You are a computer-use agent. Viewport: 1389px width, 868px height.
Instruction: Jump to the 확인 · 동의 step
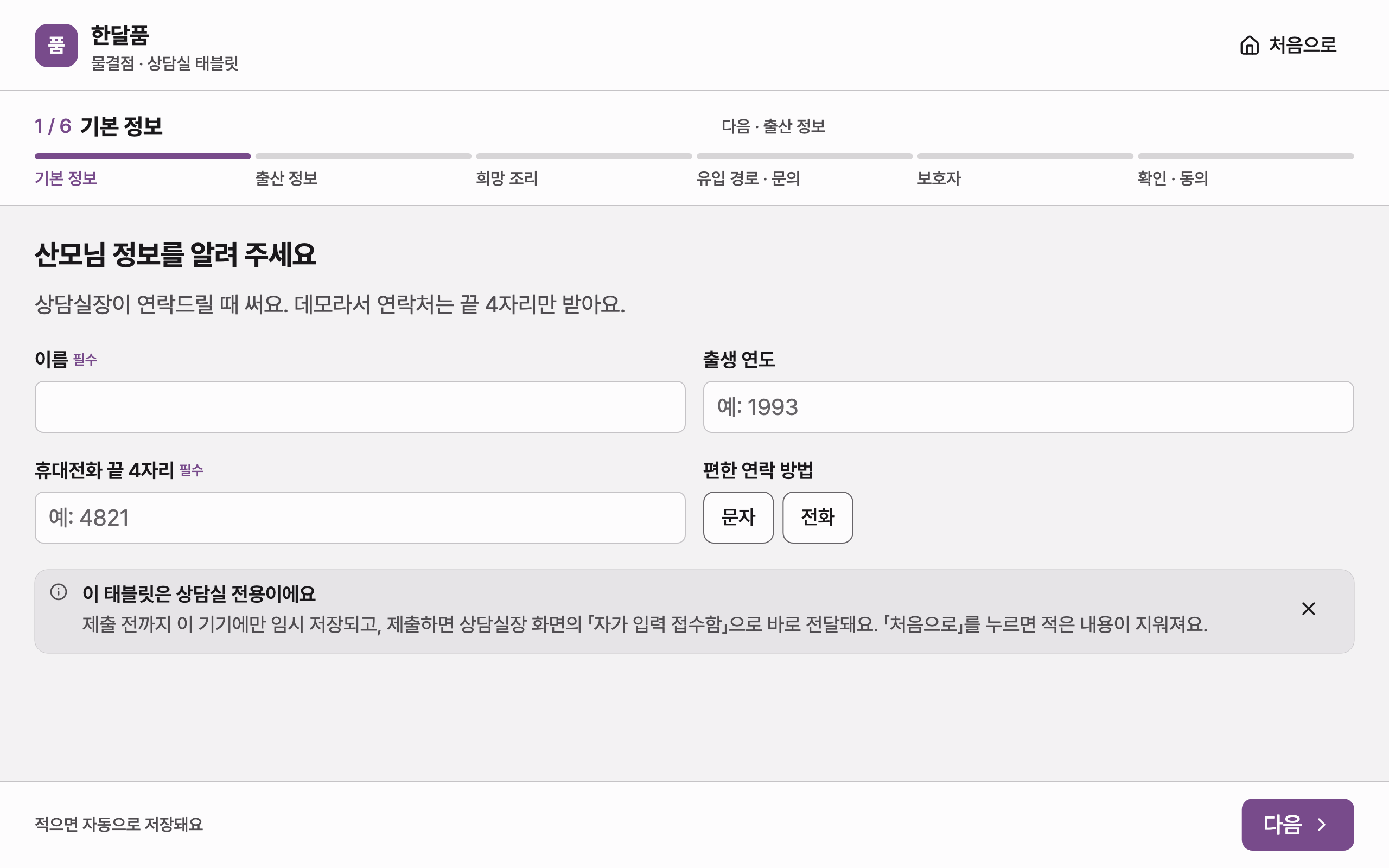pyautogui.click(x=1173, y=178)
